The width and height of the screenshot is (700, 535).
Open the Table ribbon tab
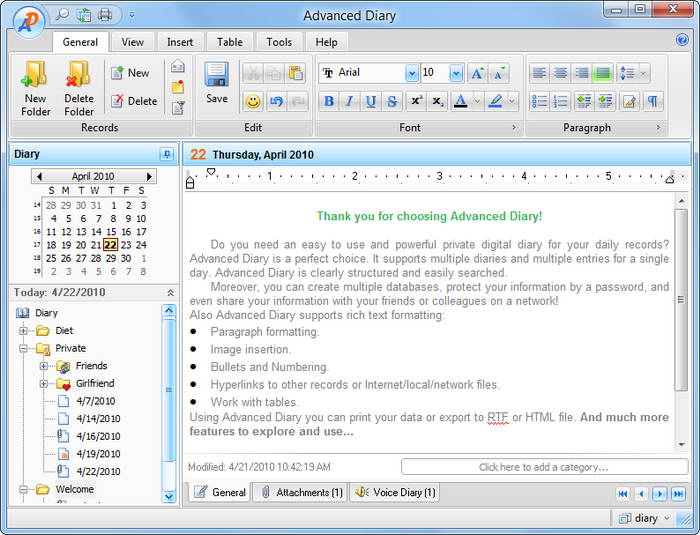tap(229, 42)
